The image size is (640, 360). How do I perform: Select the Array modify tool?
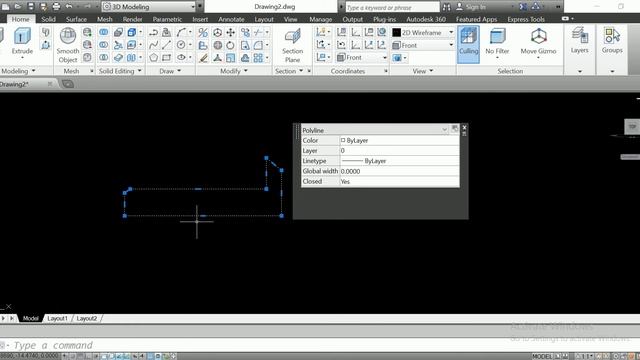(258, 58)
